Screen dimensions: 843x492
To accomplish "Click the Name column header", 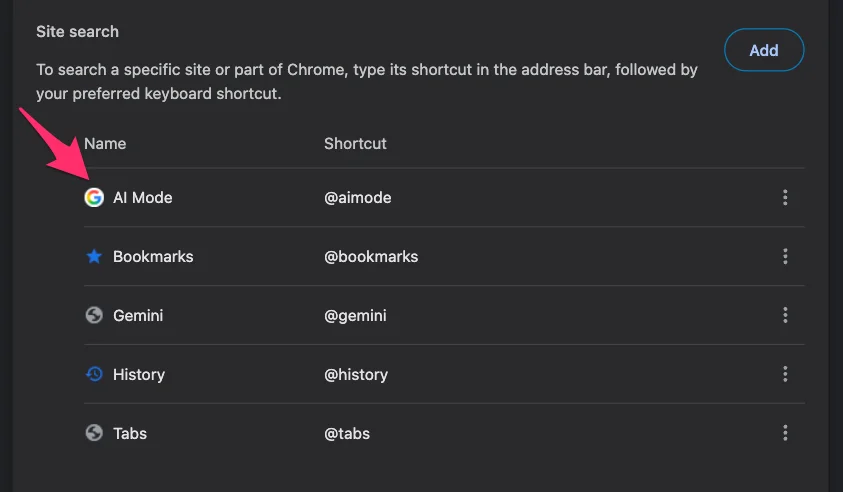I will 105,144.
